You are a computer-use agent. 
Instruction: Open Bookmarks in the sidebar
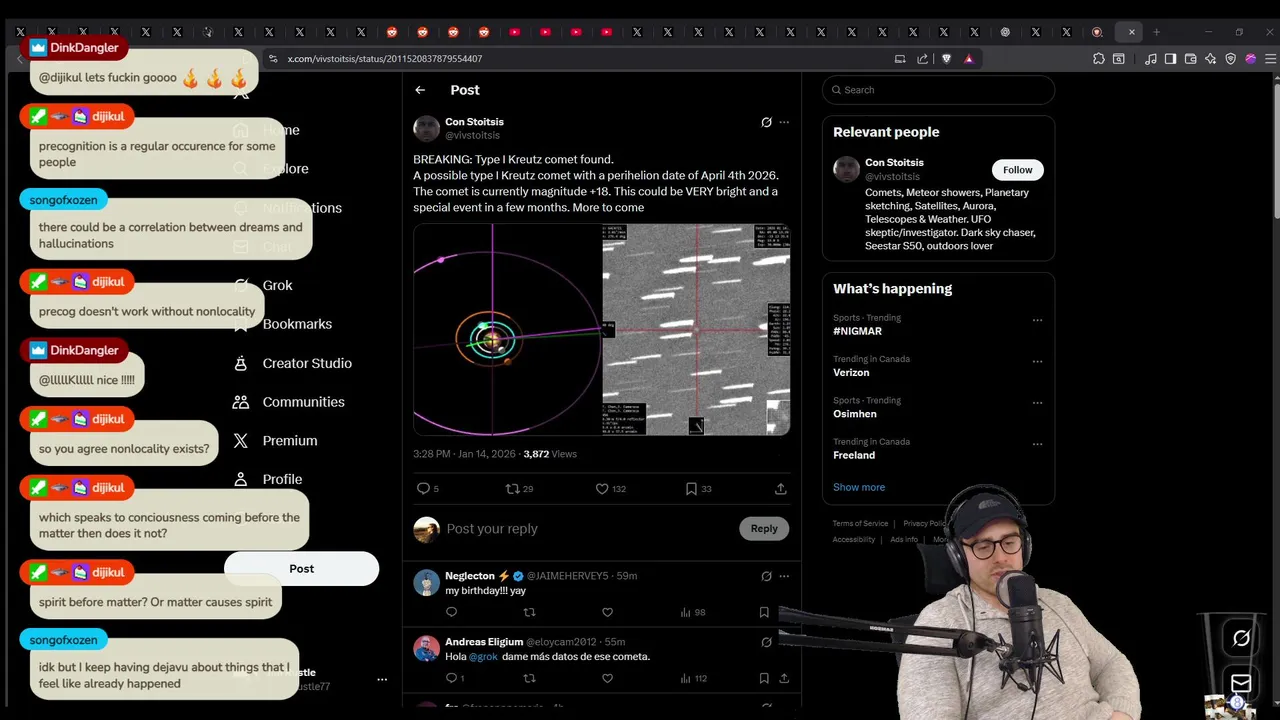click(x=283, y=324)
